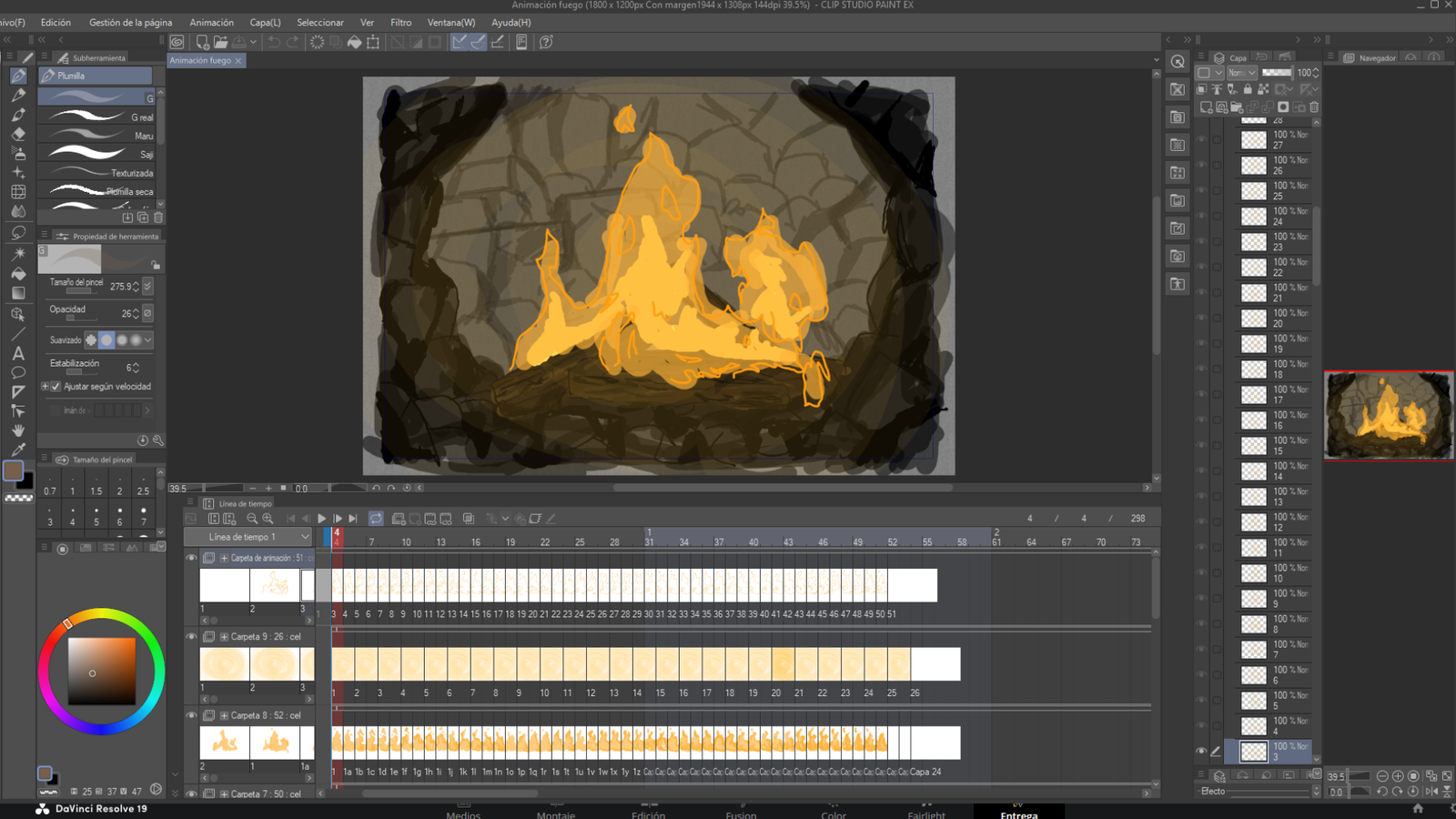Click the Play button in timeline
The width and height of the screenshot is (1456, 819).
[x=321, y=519]
